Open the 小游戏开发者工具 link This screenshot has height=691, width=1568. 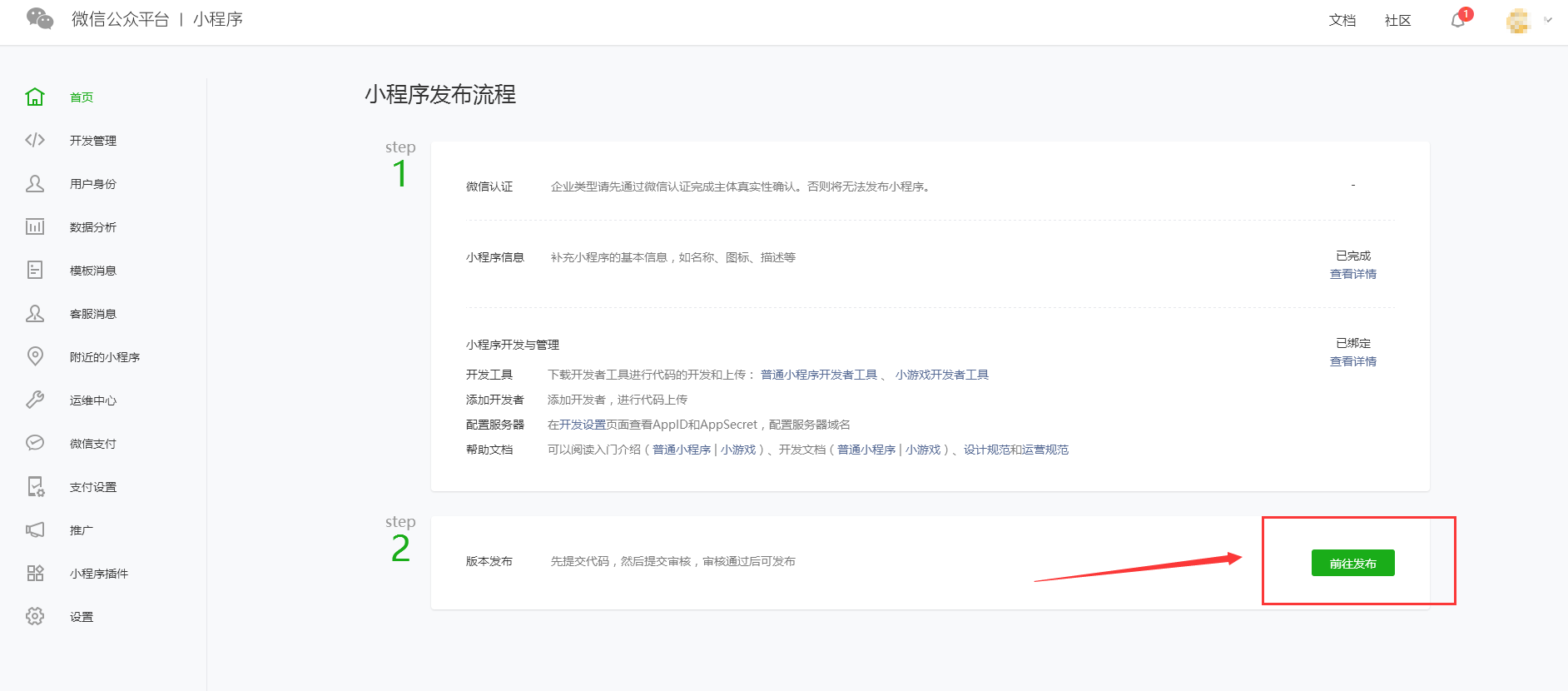(942, 375)
